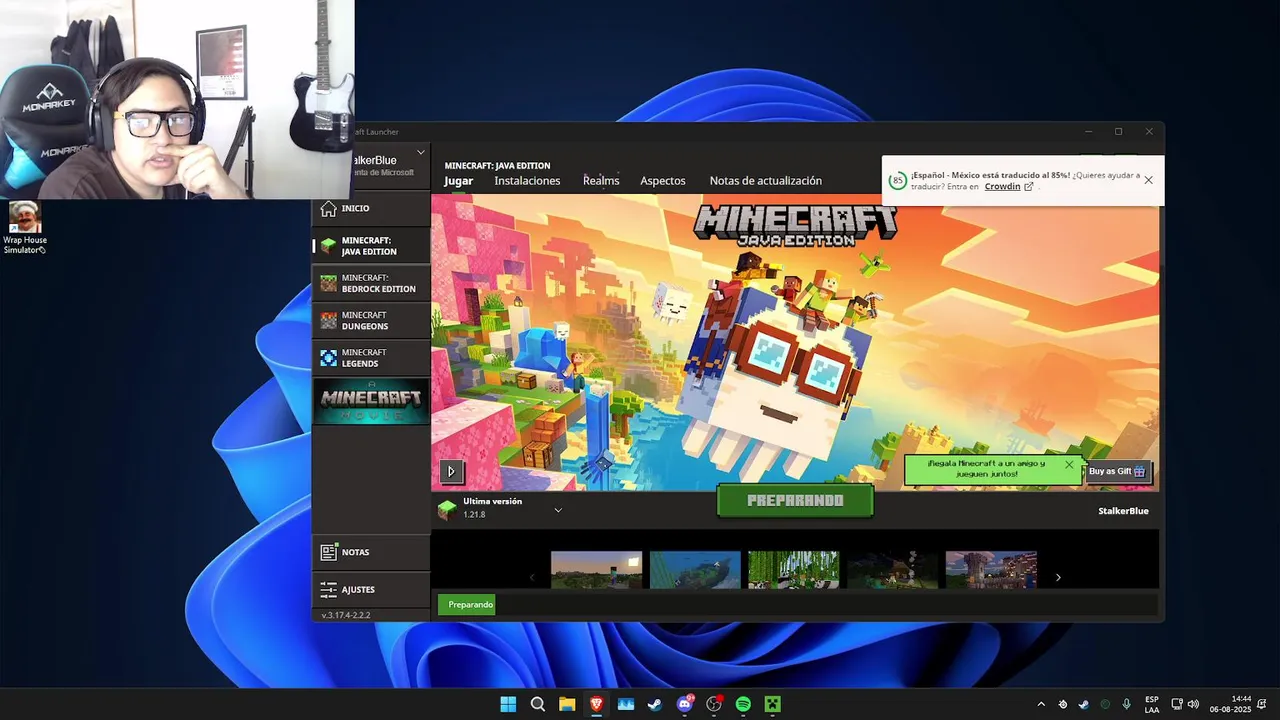Image resolution: width=1280 pixels, height=720 pixels.
Task: Open the Windows Start menu
Action: [x=508, y=704]
